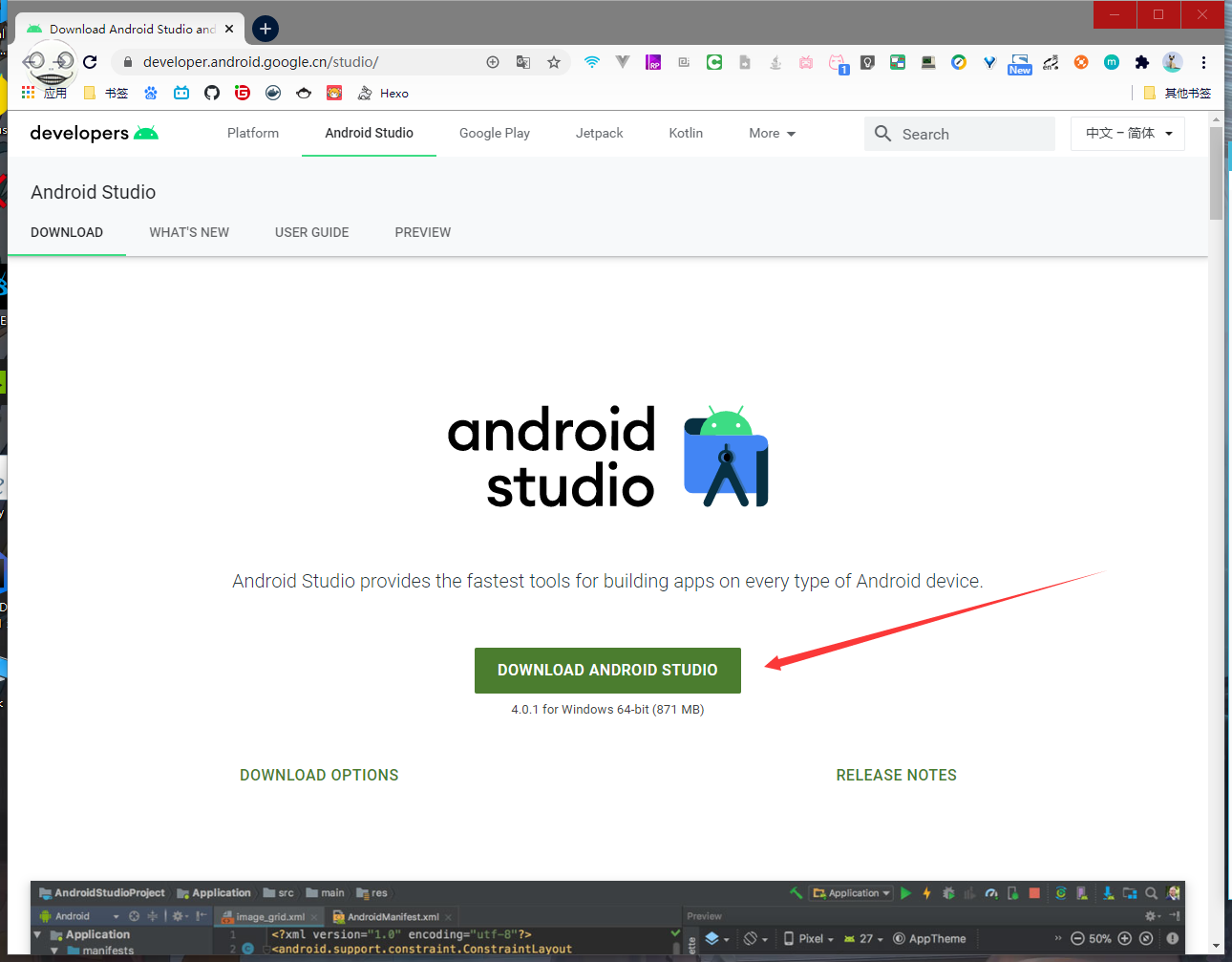
Task: Navigate to Jetpack
Action: pos(600,134)
